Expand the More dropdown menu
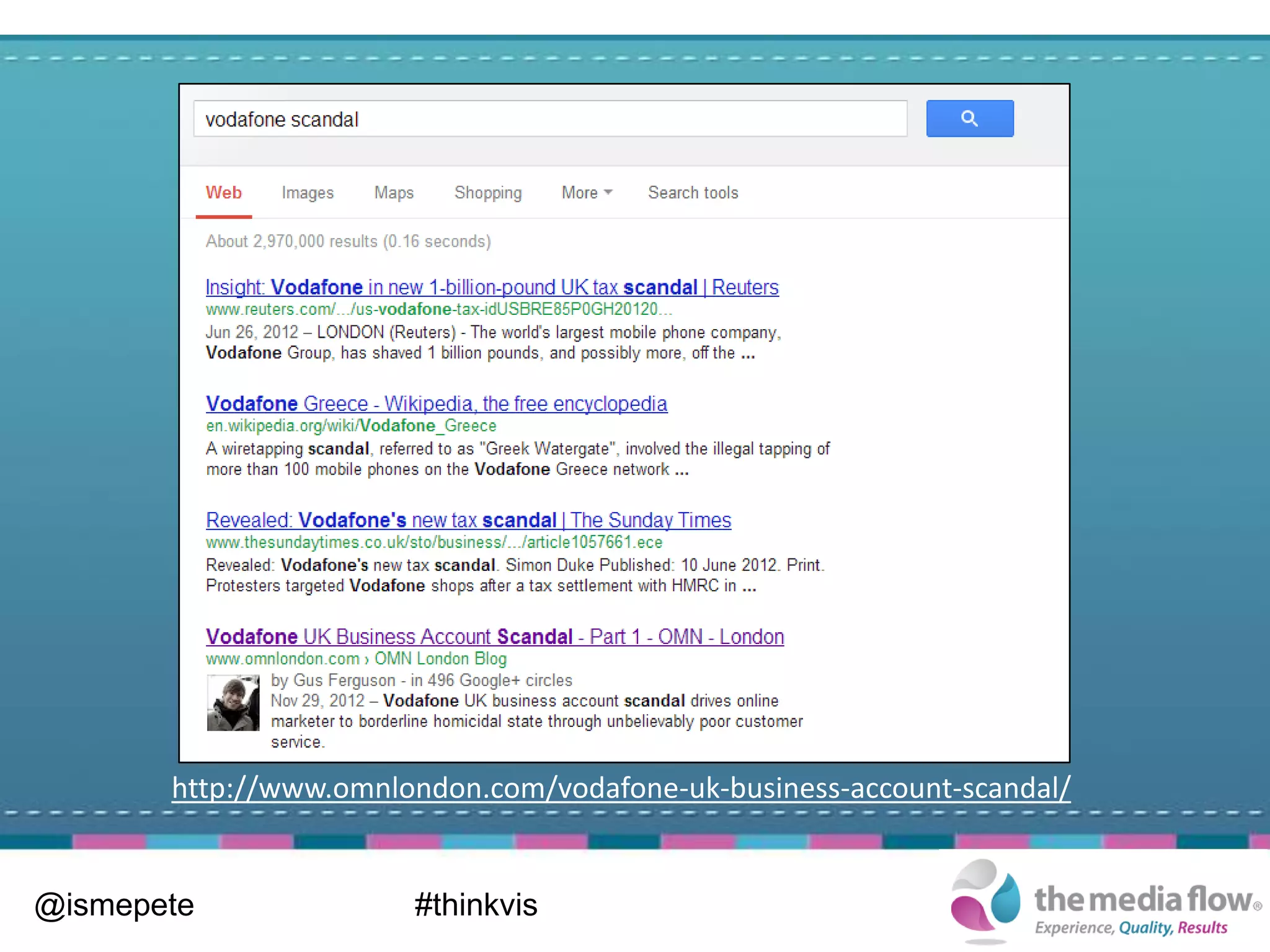Image resolution: width=1270 pixels, height=952 pixels. pos(587,193)
